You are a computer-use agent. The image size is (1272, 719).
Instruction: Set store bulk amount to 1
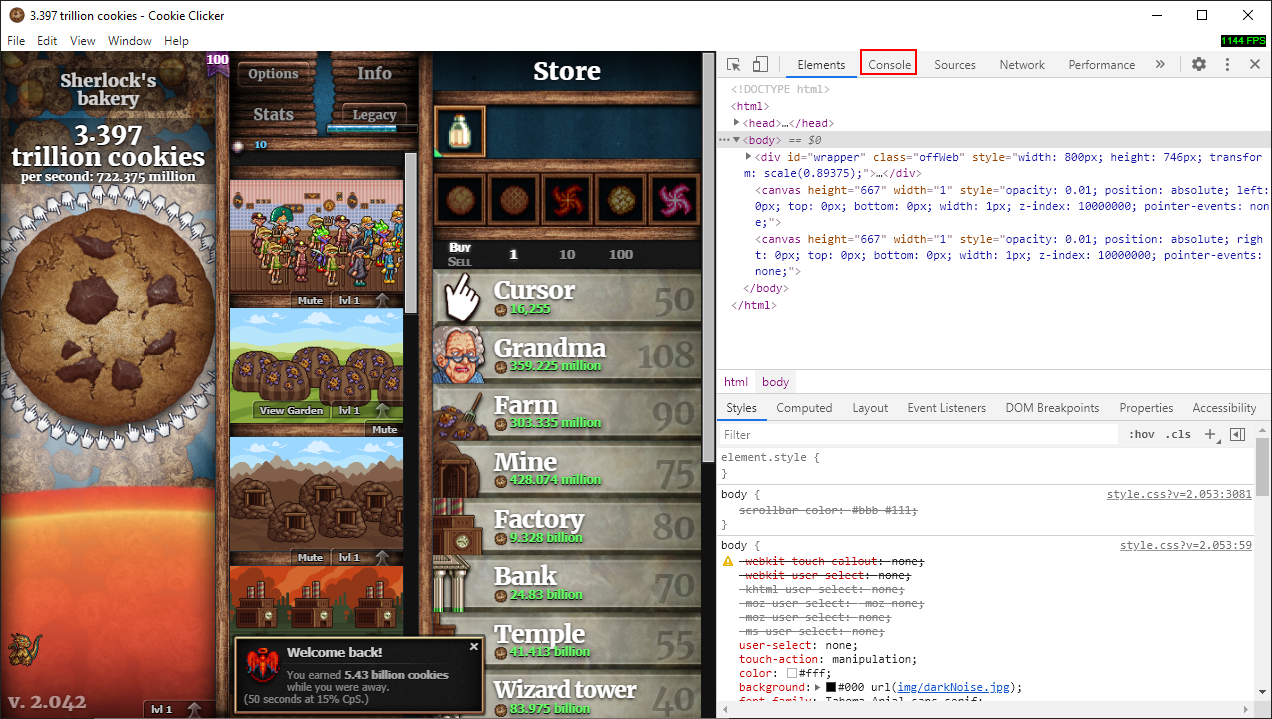[514, 254]
